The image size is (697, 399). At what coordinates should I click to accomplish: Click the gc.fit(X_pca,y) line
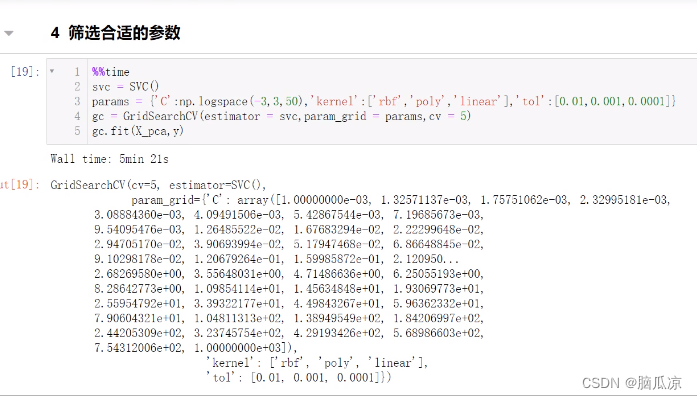tap(138, 131)
